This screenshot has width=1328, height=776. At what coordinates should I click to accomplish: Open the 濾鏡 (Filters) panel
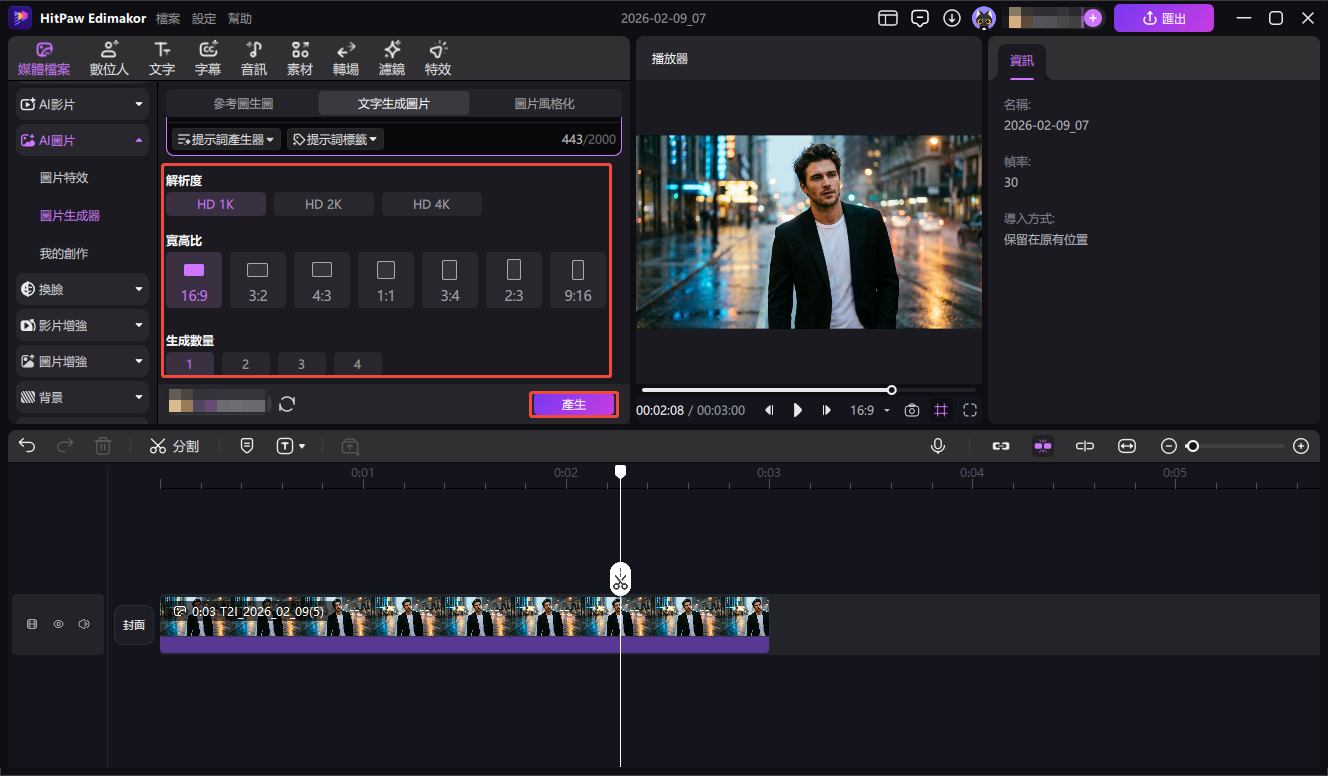click(391, 57)
